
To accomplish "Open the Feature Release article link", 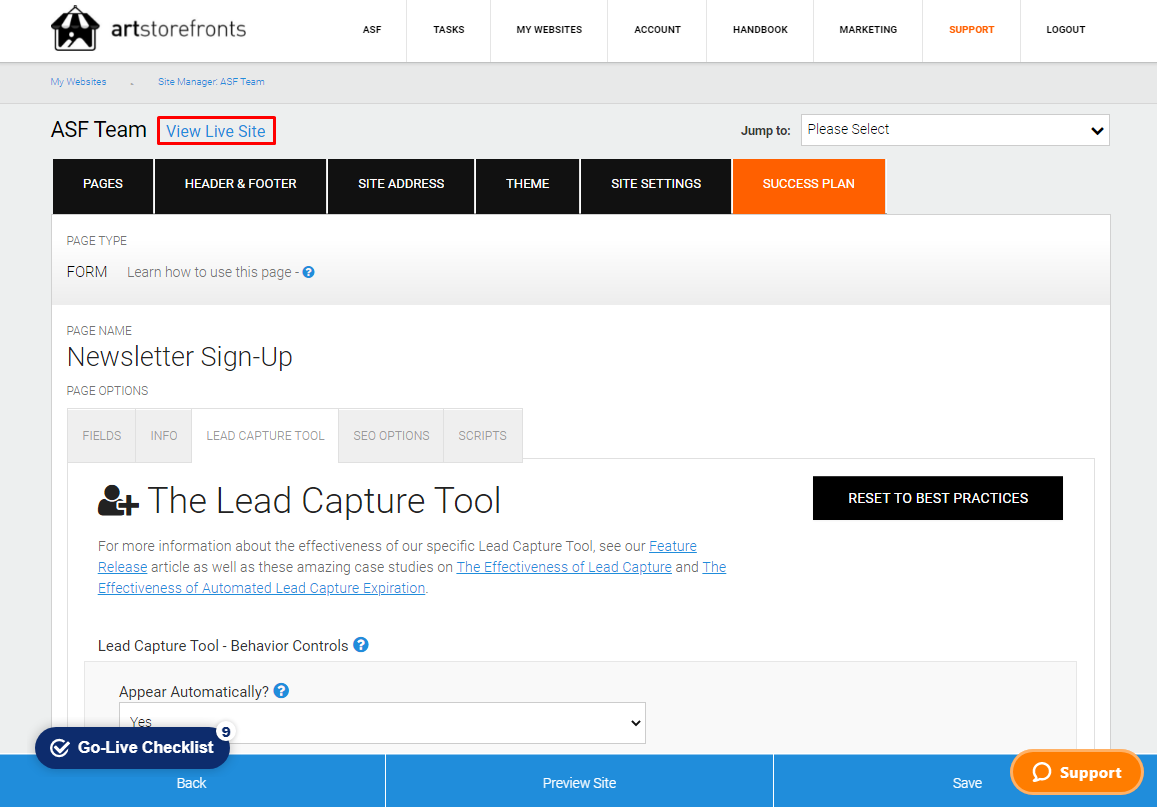I will tap(672, 547).
